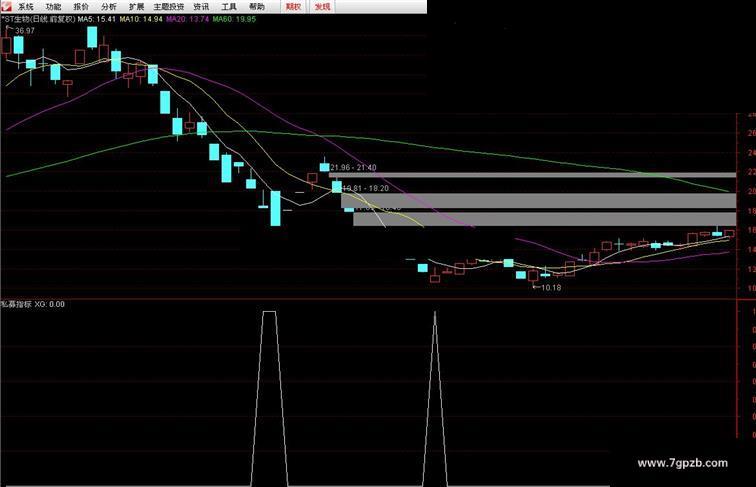Open the 功能 menu
This screenshot has height=487, width=756.
[x=53, y=7]
